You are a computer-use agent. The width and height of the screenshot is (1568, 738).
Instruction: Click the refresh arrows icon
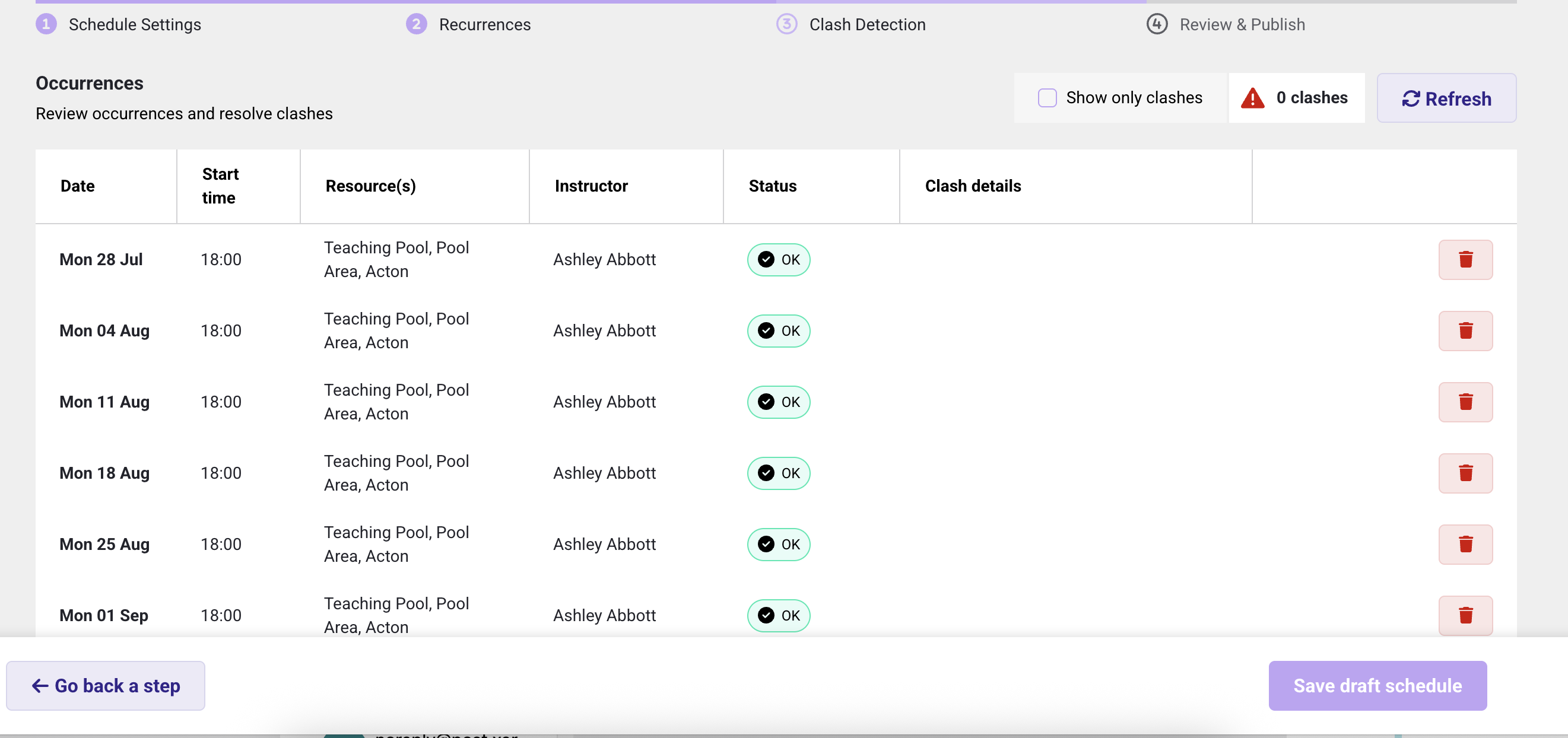[1411, 98]
